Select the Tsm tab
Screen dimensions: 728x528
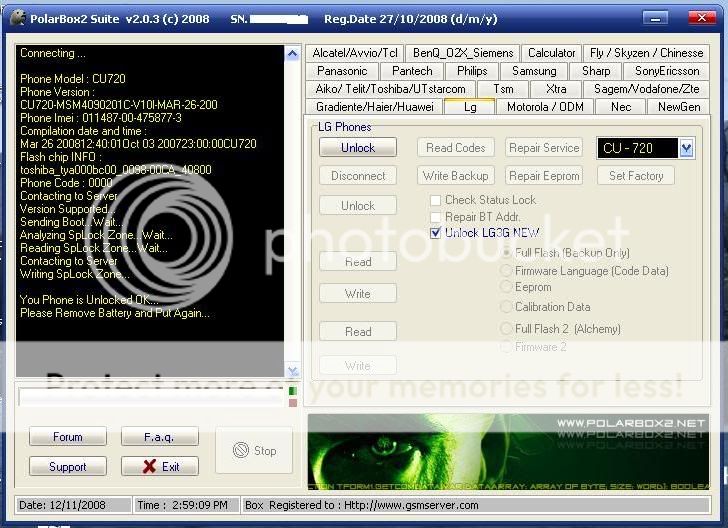pyautogui.click(x=503, y=89)
